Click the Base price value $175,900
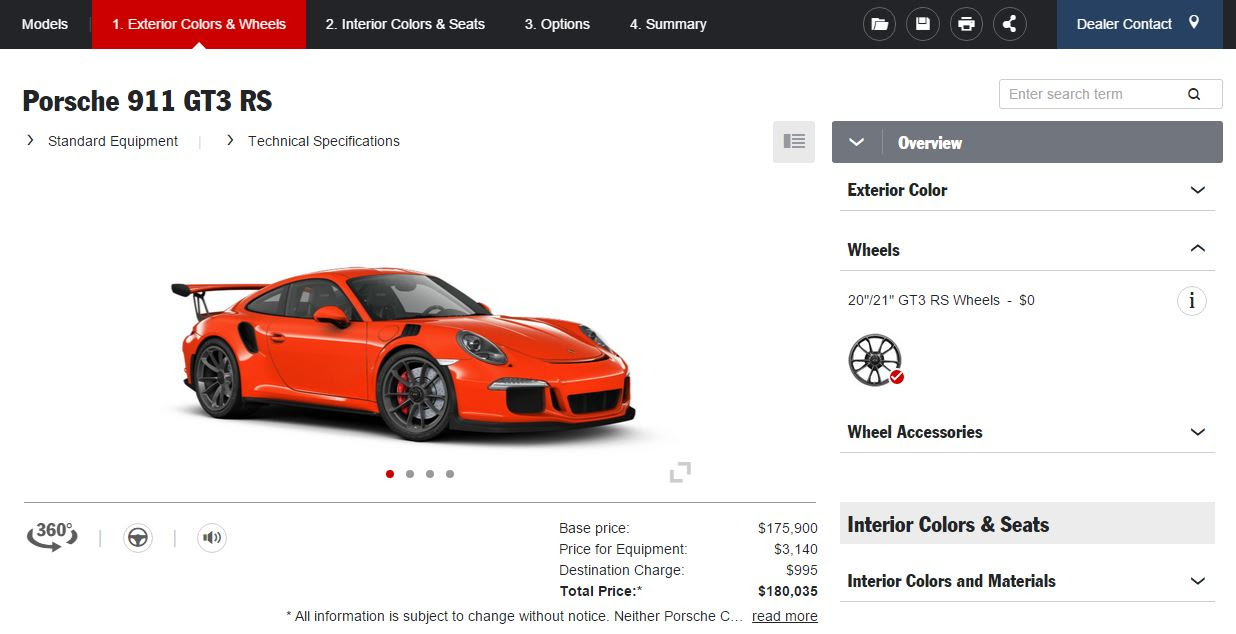Image resolution: width=1236 pixels, height=634 pixels. (787, 528)
